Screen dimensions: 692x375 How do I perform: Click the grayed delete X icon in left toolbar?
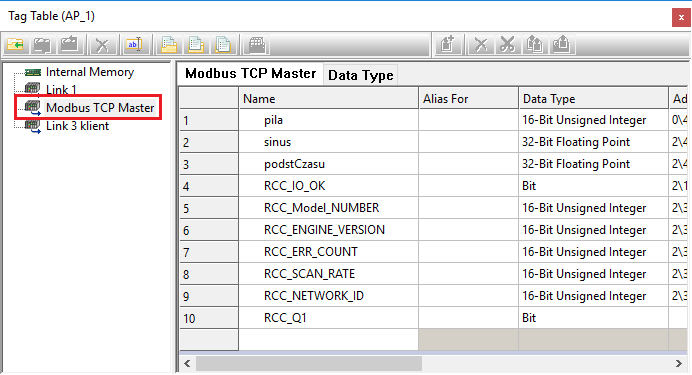[x=102, y=45]
